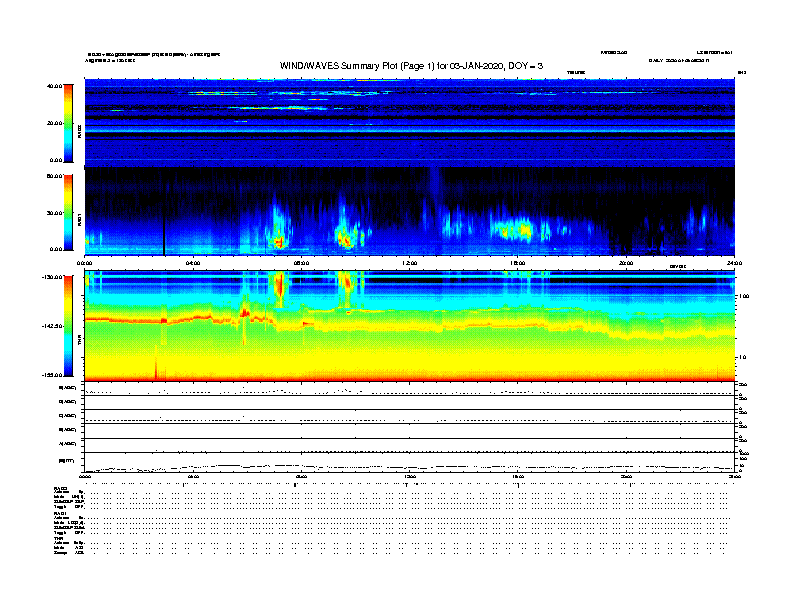Click the WIND/WAVES Summary Plot title
Screen dimensions: 792x612
click(411, 66)
